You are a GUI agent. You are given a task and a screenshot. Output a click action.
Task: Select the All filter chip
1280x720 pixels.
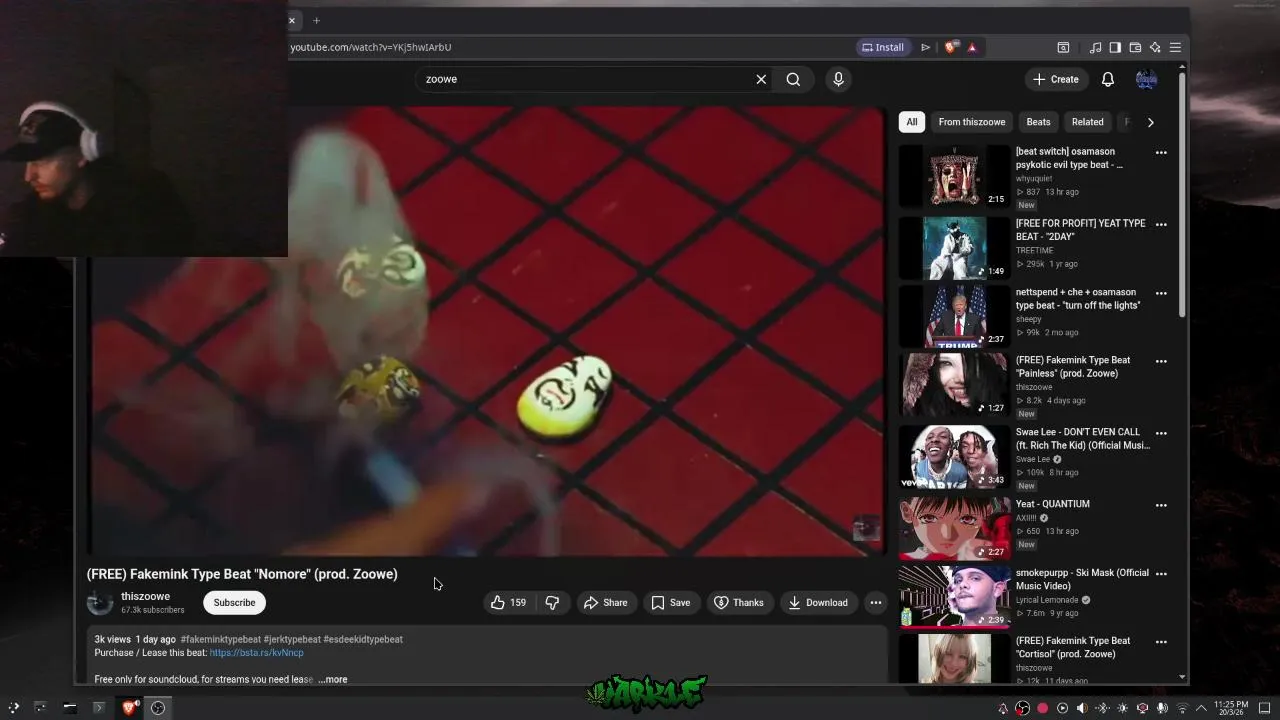(x=911, y=122)
